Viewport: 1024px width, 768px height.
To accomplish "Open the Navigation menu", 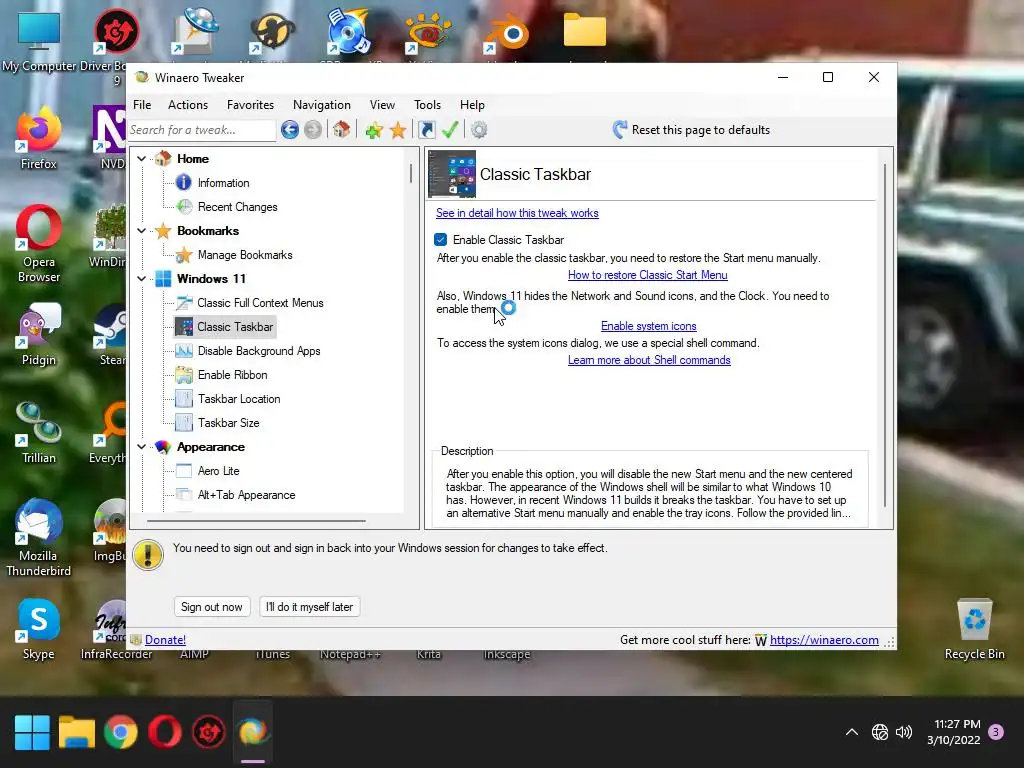I will coord(321,104).
